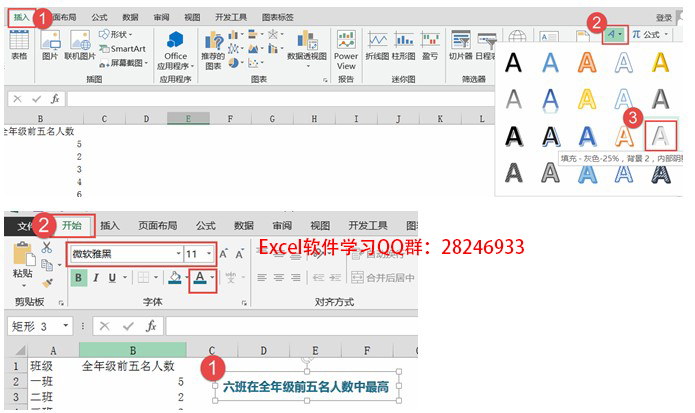Open the 艺术字 WordArt dropdown button

point(615,34)
